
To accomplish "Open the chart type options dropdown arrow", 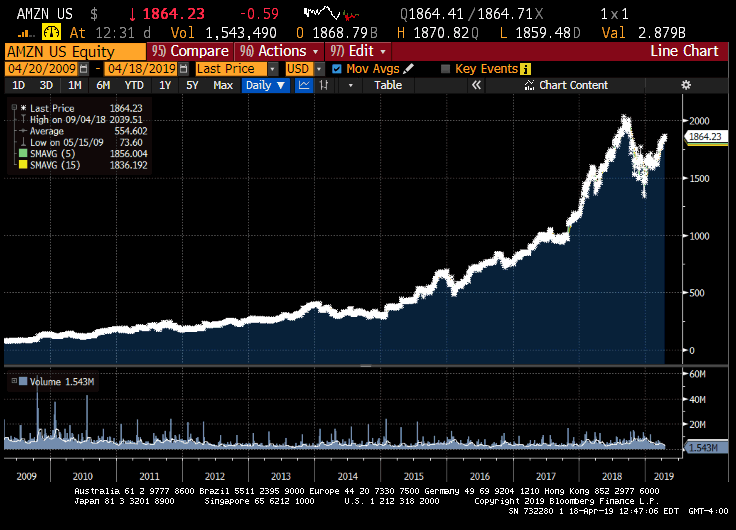I will [x=350, y=85].
